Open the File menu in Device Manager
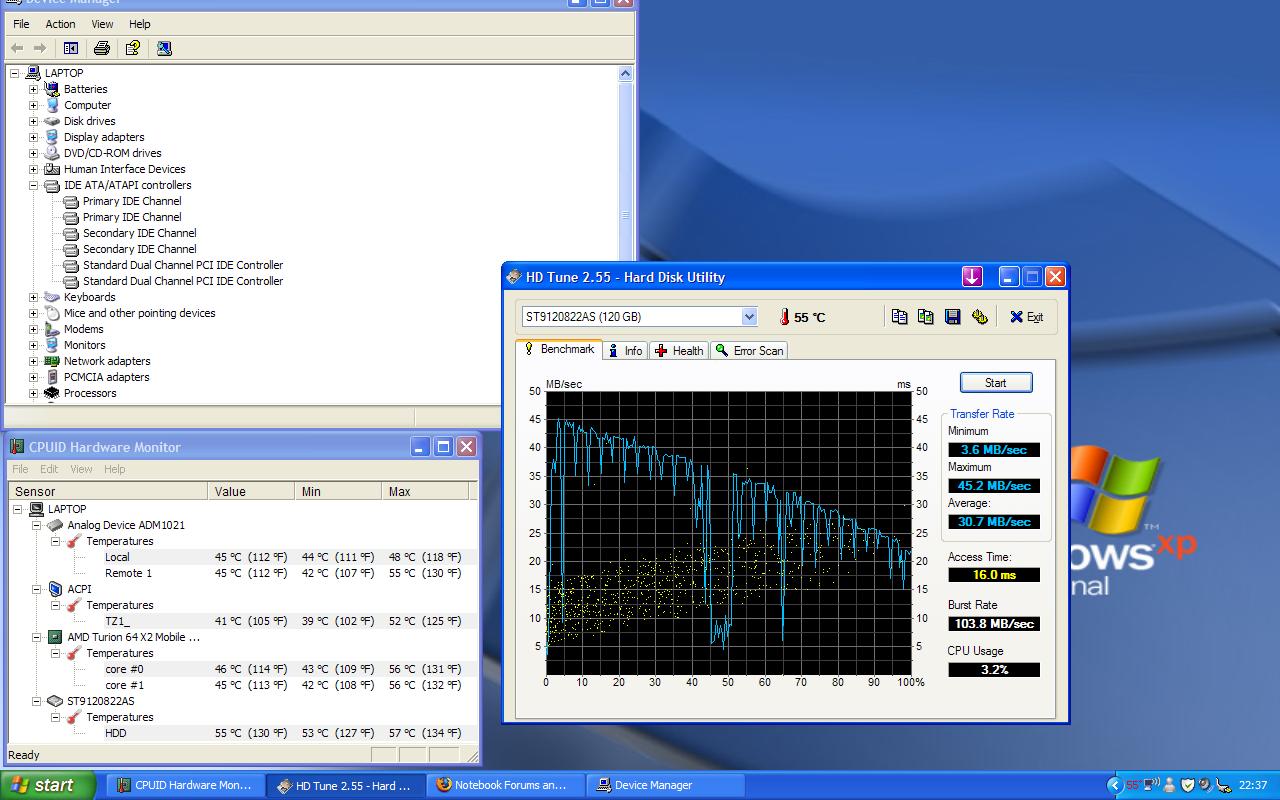Image resolution: width=1280 pixels, height=800 pixels. pyautogui.click(x=21, y=24)
